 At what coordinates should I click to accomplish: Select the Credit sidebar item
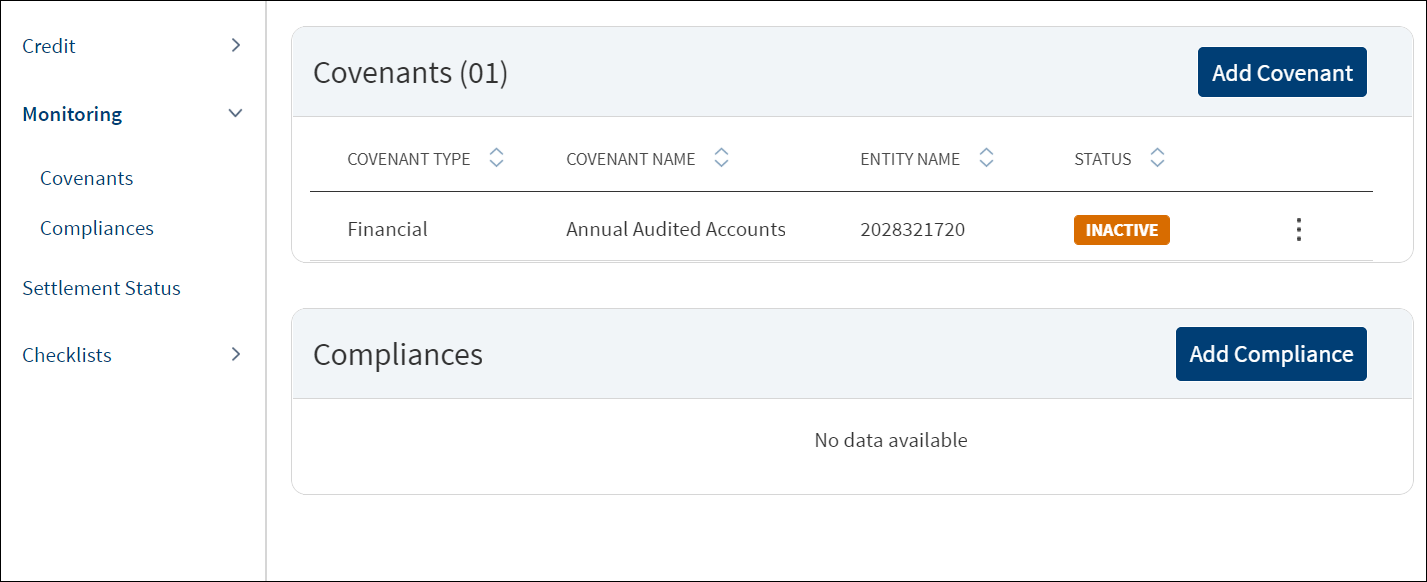[49, 46]
